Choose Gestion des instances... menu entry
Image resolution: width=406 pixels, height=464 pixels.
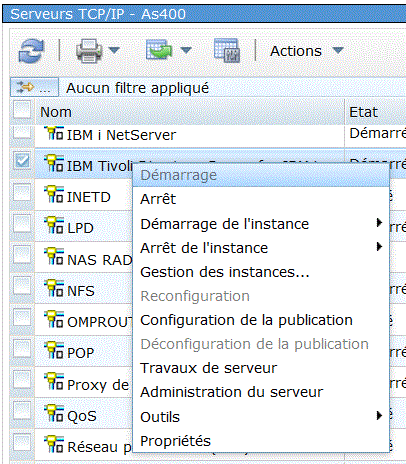pos(261,272)
